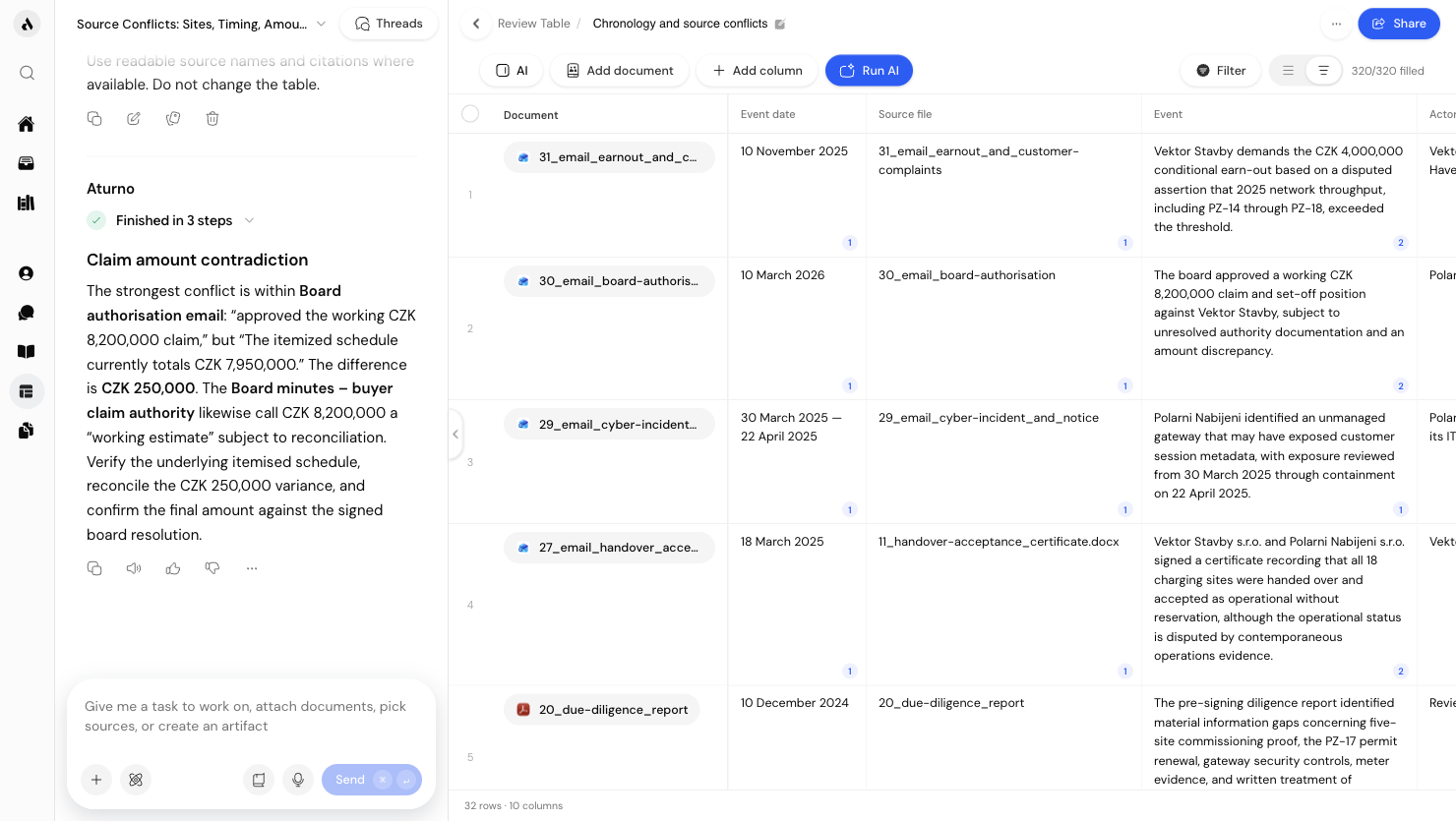
Task: Play response aloud with speaker icon
Action: (134, 568)
